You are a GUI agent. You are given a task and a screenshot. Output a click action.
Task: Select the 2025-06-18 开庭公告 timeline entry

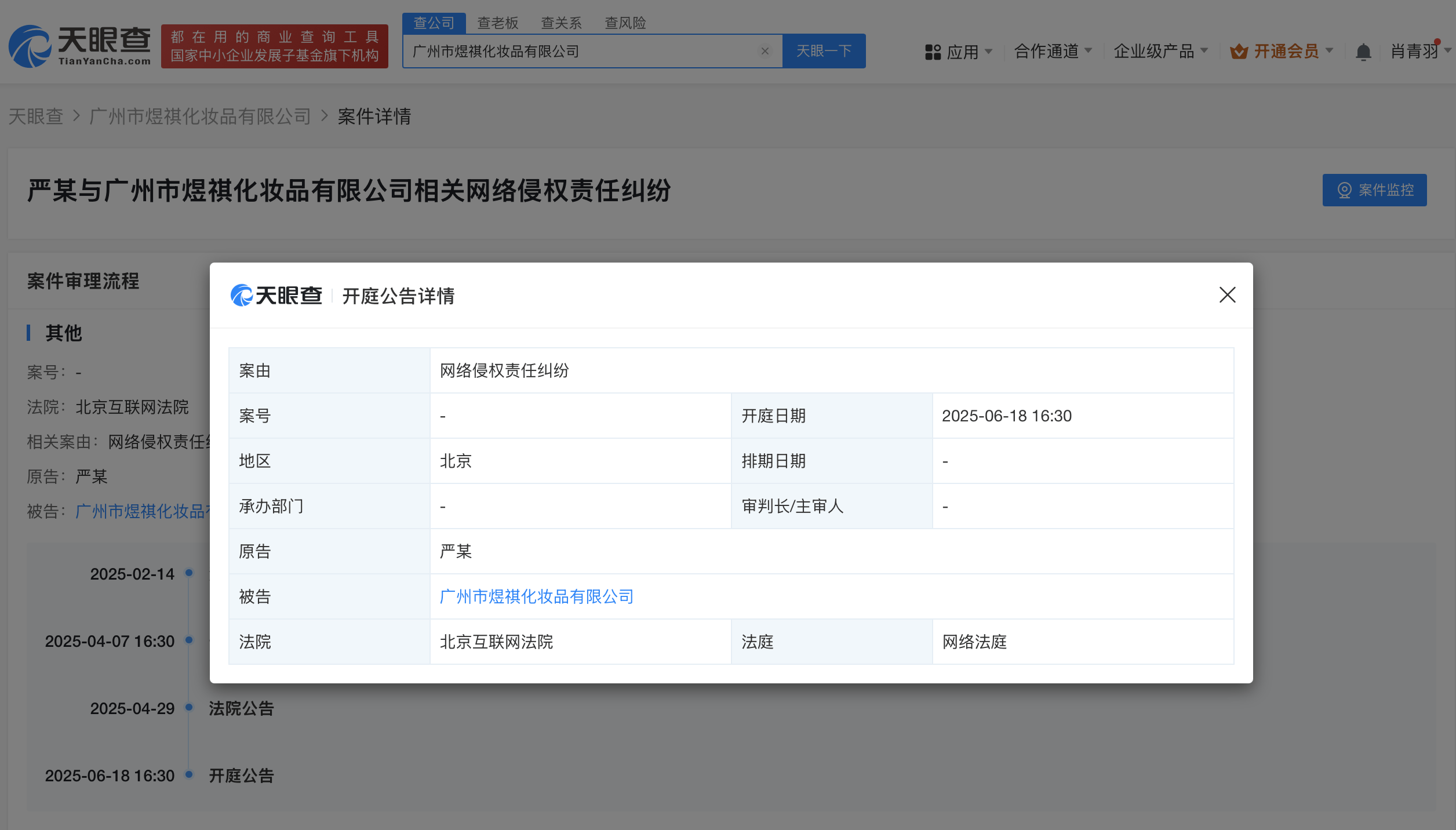click(241, 776)
